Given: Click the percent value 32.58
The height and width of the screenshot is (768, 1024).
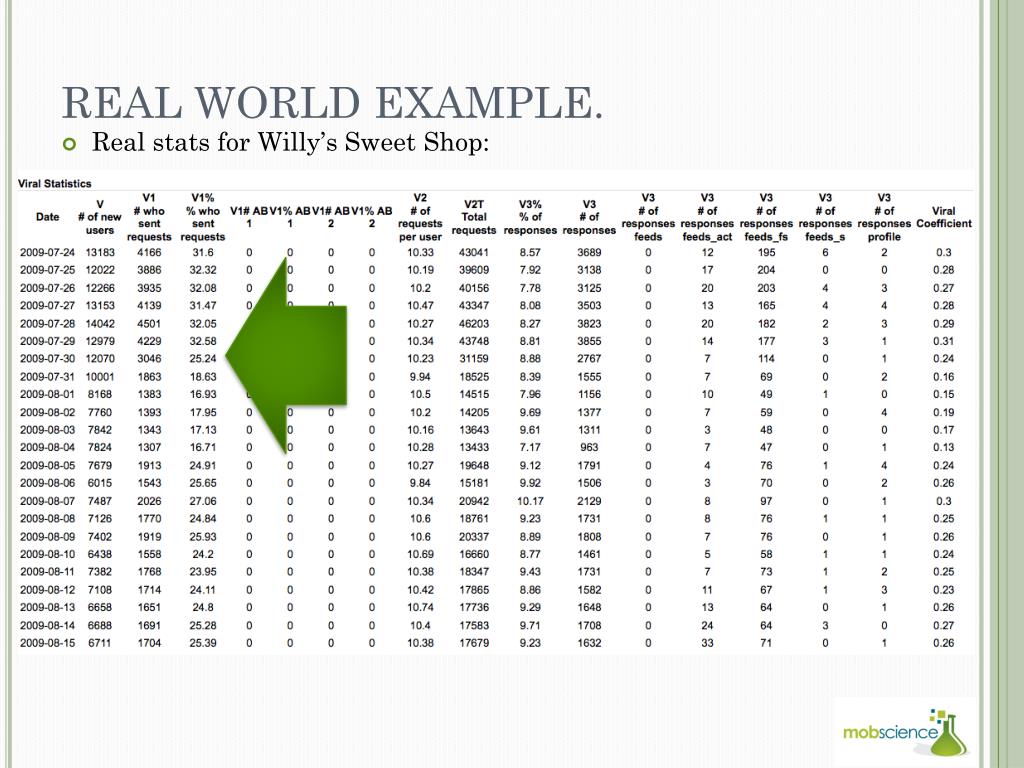Looking at the screenshot, I should tap(203, 341).
